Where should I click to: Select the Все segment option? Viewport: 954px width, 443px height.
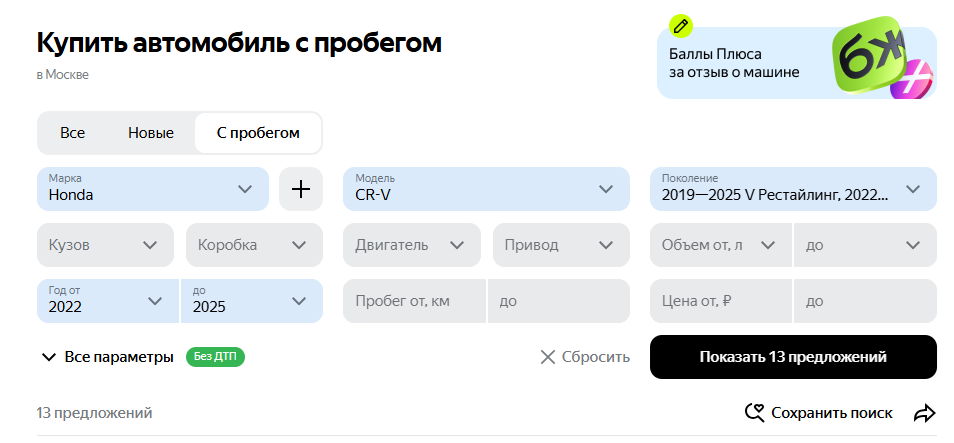click(x=72, y=133)
